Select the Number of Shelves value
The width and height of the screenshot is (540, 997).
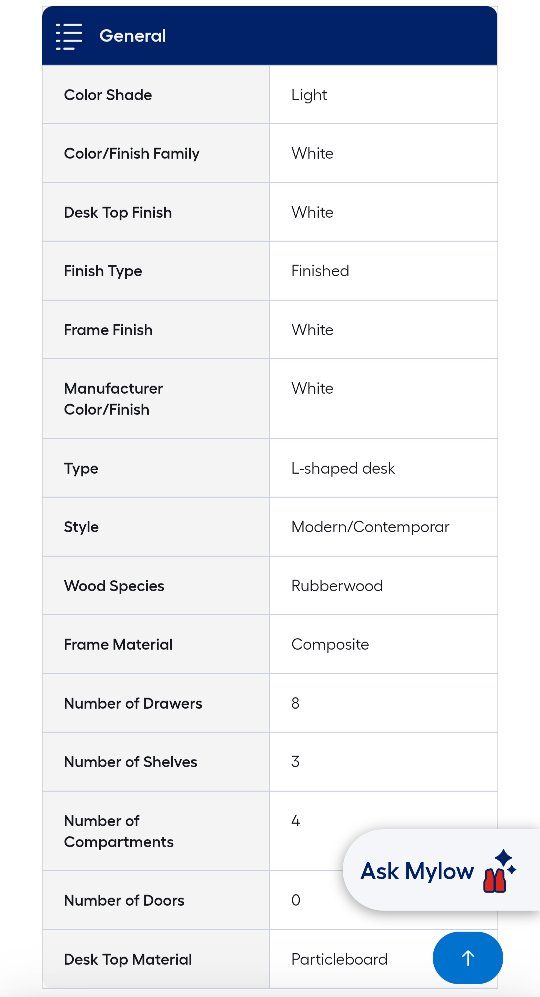tap(295, 762)
